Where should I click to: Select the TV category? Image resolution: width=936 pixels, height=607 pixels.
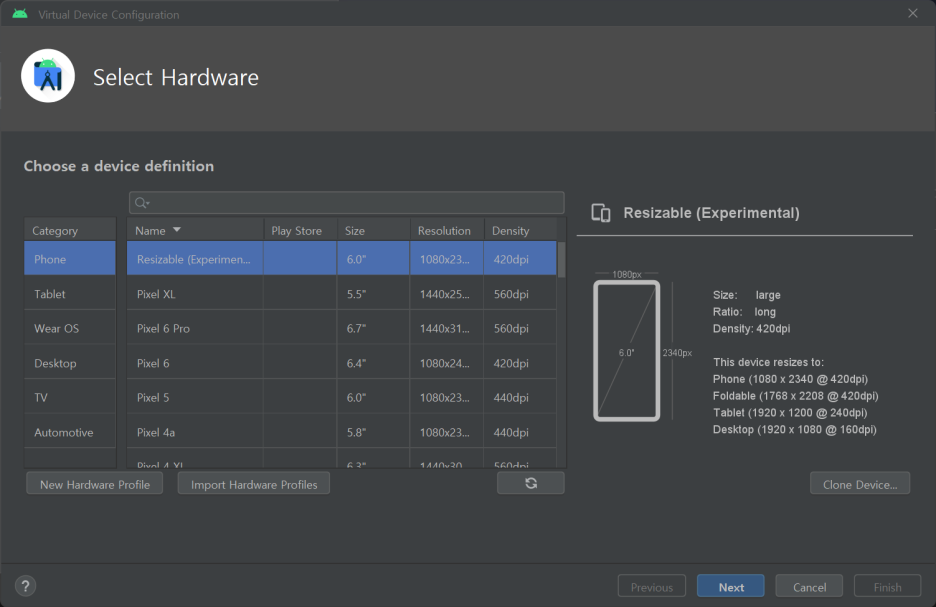coord(70,398)
